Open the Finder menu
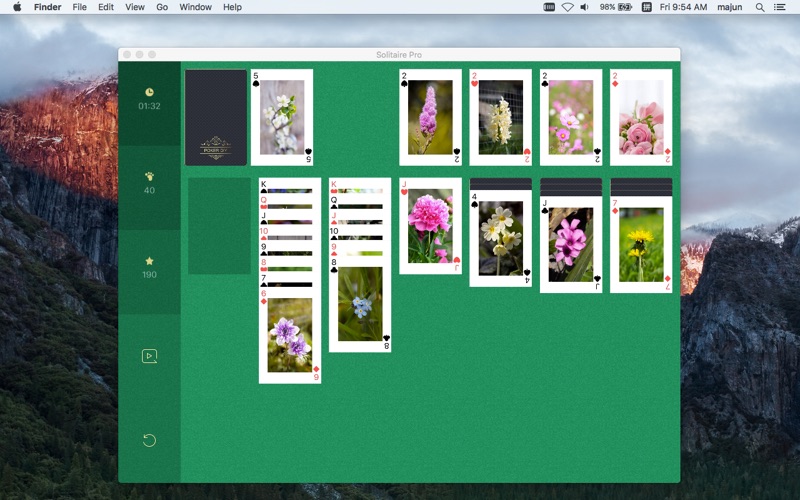Screen dimensions: 800x500 [47, 7]
